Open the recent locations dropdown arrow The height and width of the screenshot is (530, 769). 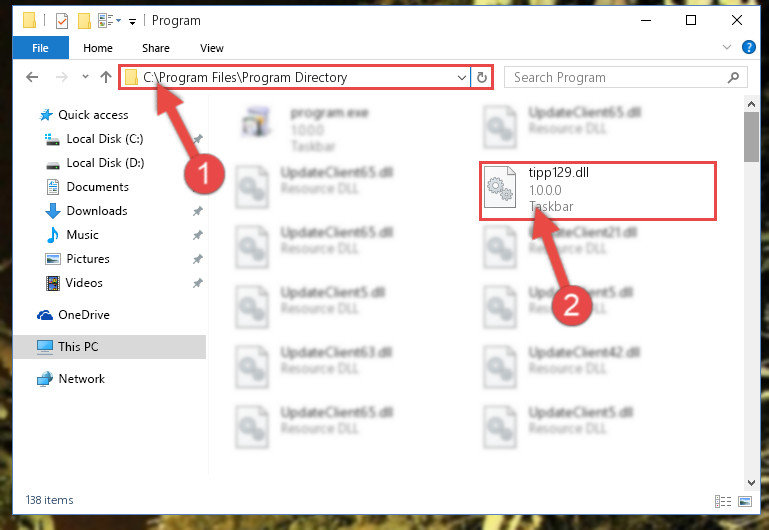(x=85, y=77)
